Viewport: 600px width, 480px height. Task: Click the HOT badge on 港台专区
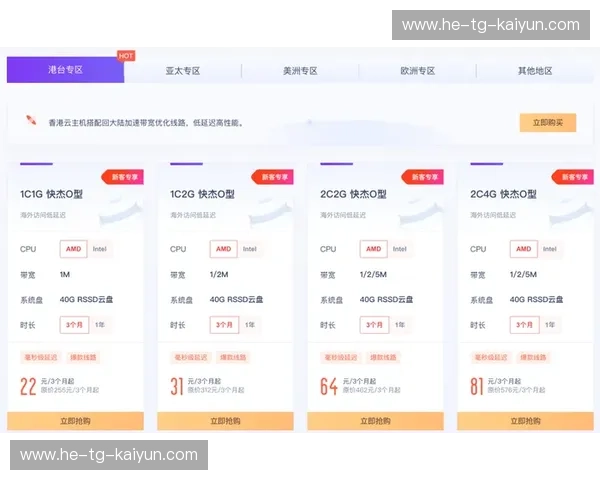[x=126, y=56]
